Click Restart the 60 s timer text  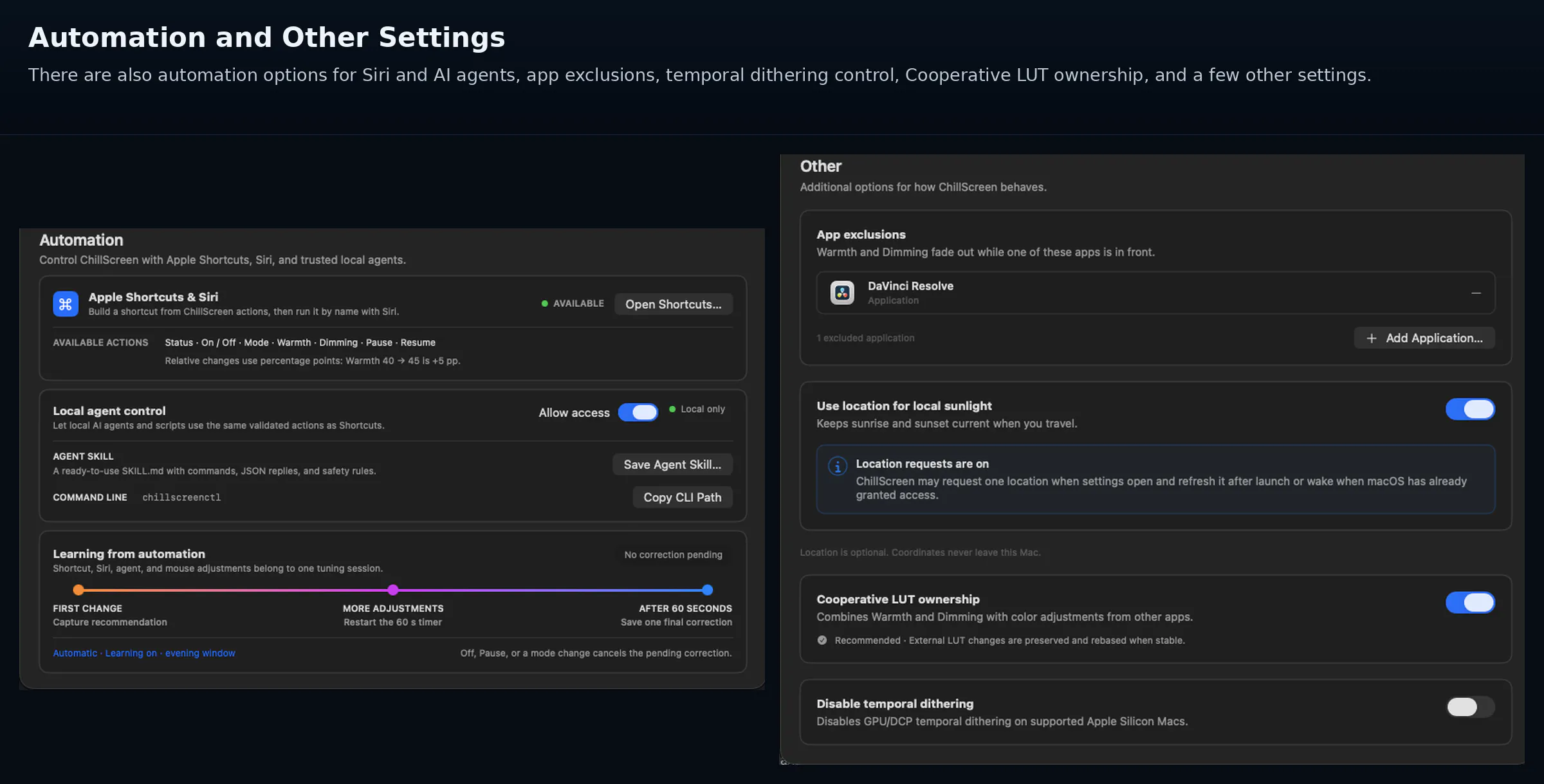pyautogui.click(x=392, y=623)
